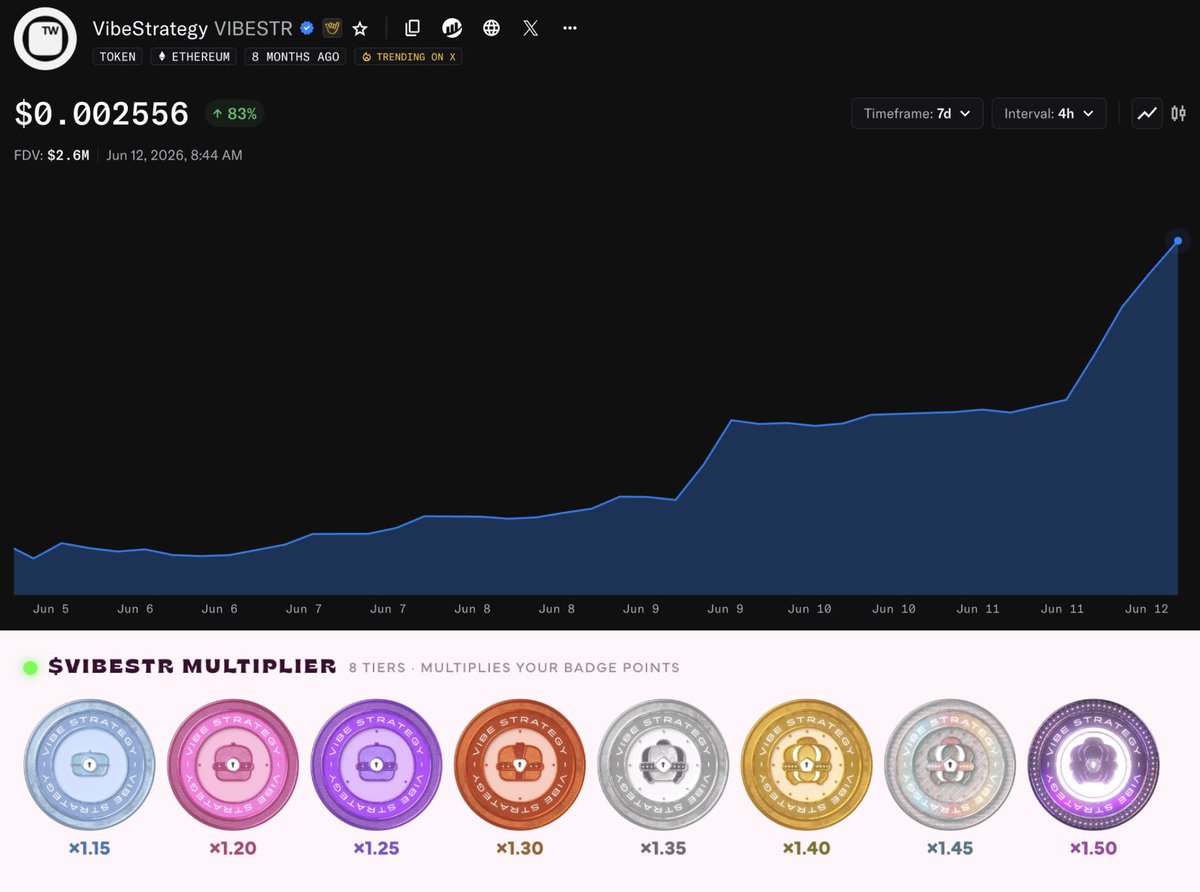
Task: Click the ×1.30 multiplier label
Action: tap(520, 848)
